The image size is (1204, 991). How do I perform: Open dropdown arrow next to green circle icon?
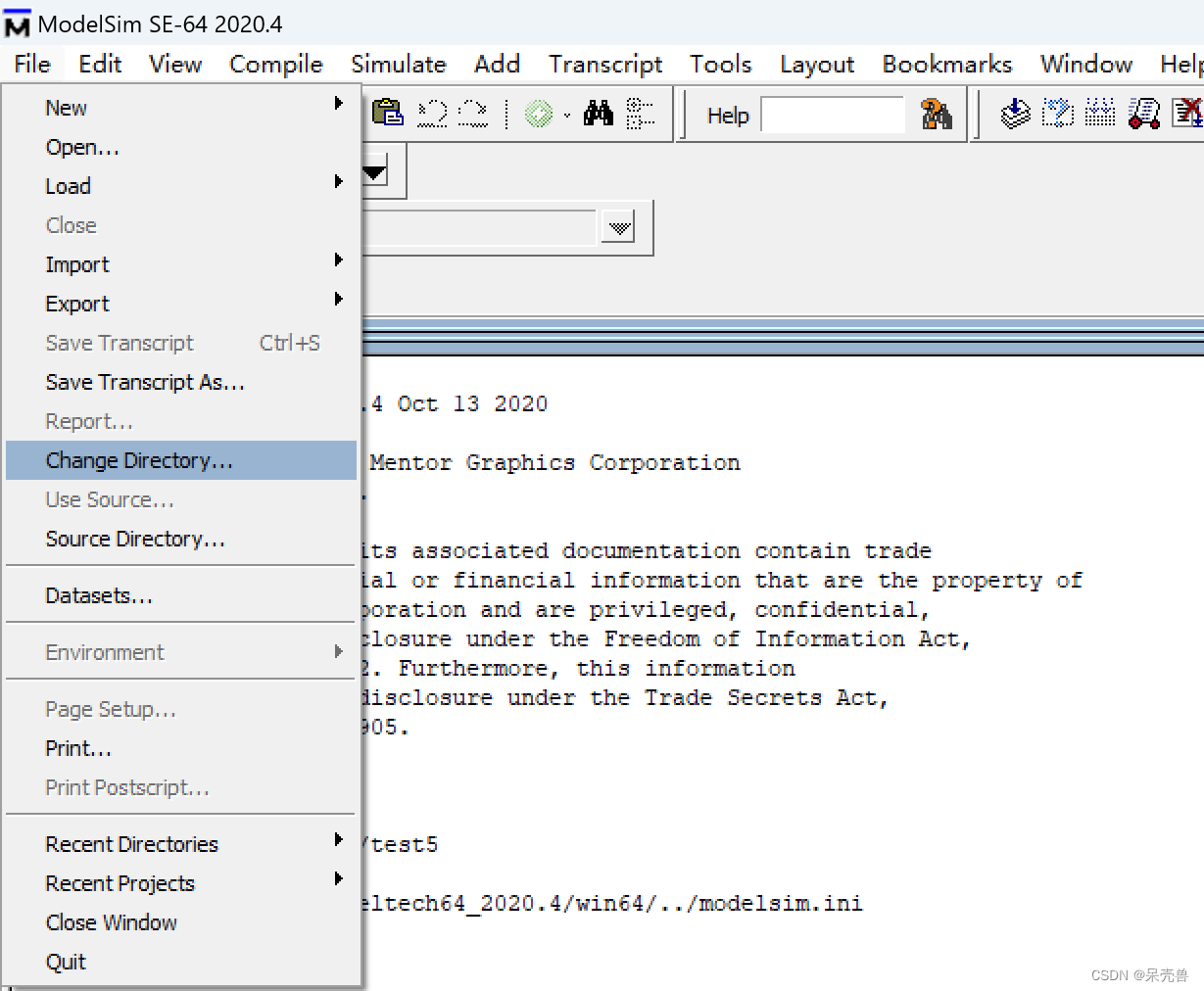566,116
